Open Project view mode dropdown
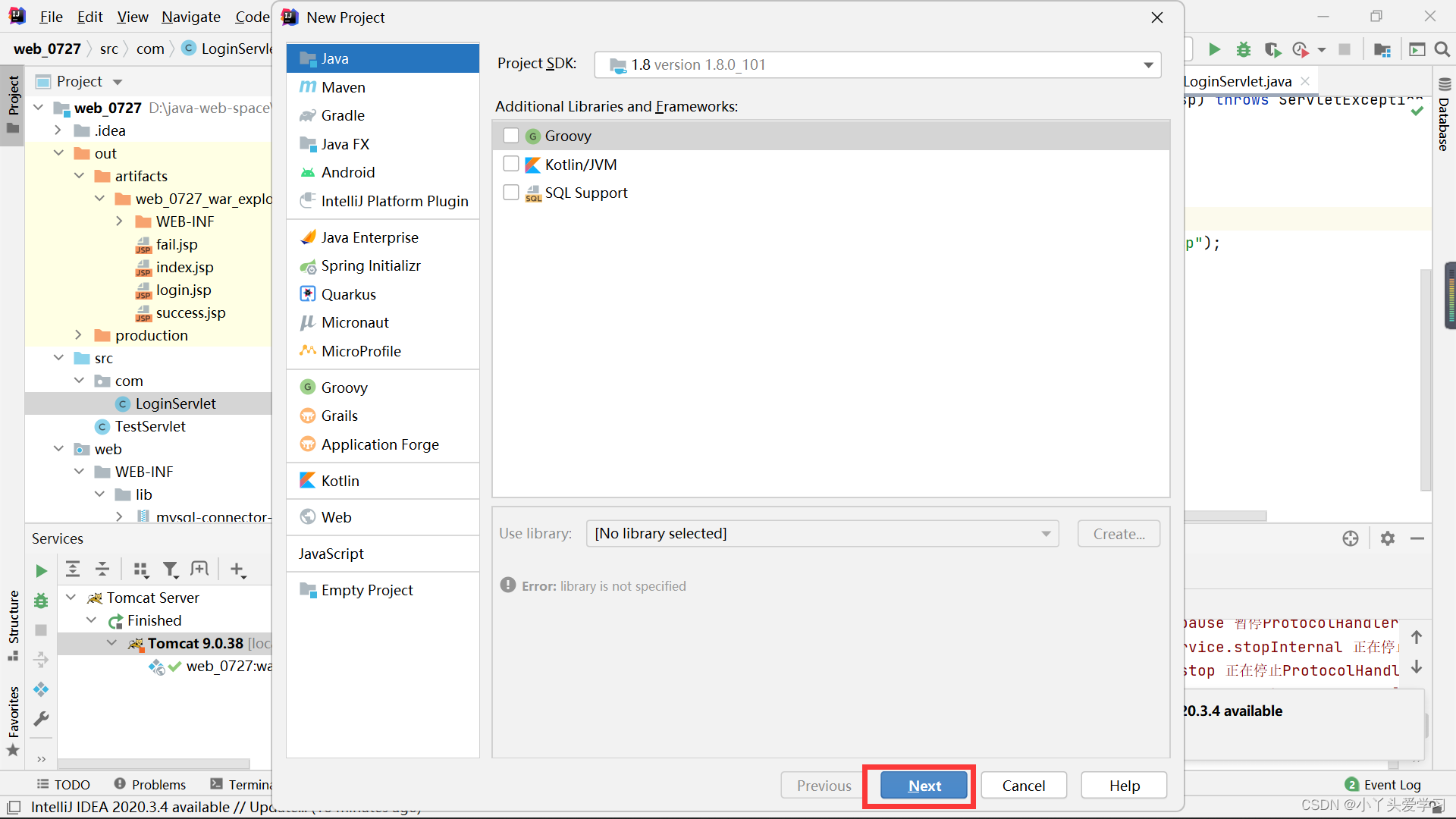Screen dimensions: 1456x819 pyautogui.click(x=118, y=81)
